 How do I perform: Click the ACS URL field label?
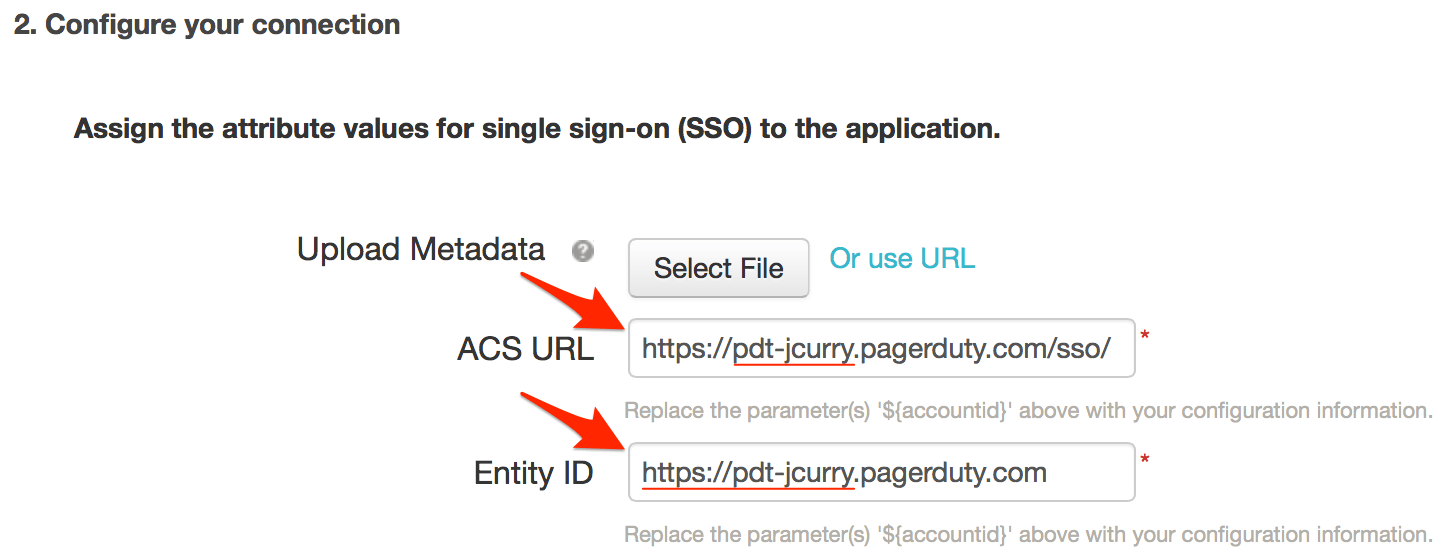(x=525, y=349)
